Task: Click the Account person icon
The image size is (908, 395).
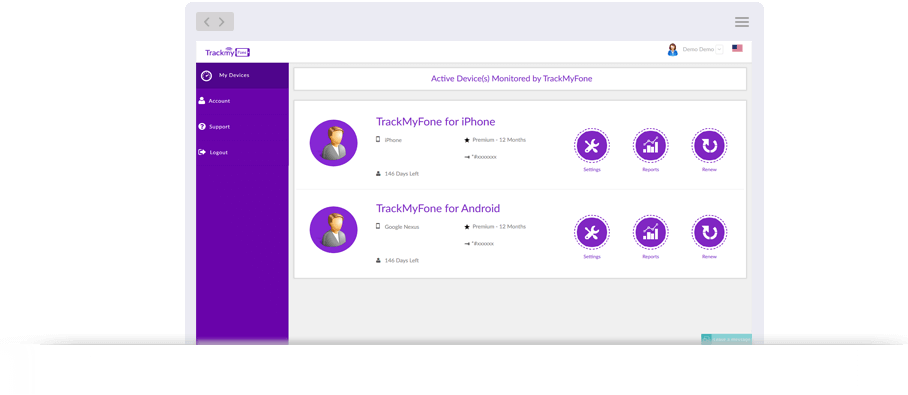Action: coord(202,101)
